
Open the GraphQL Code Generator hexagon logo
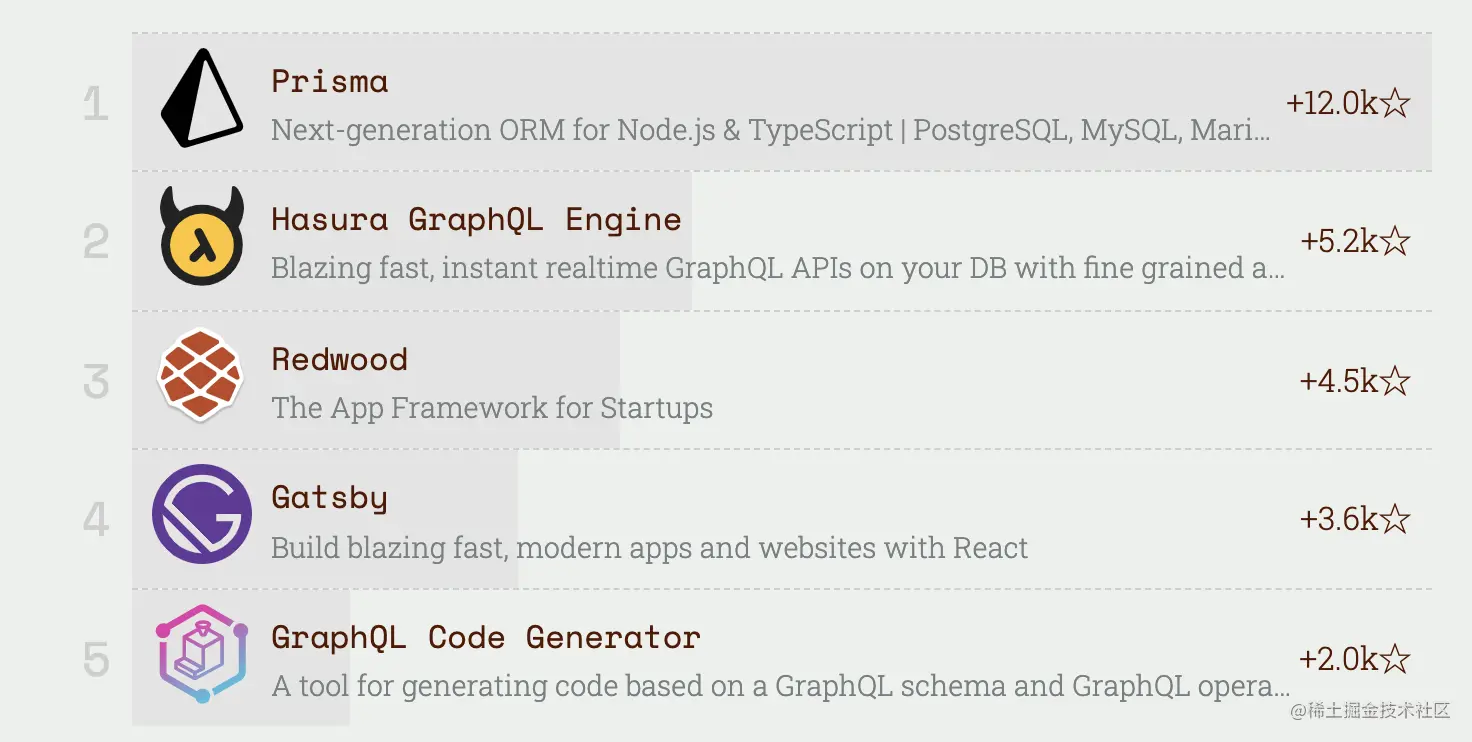202,654
